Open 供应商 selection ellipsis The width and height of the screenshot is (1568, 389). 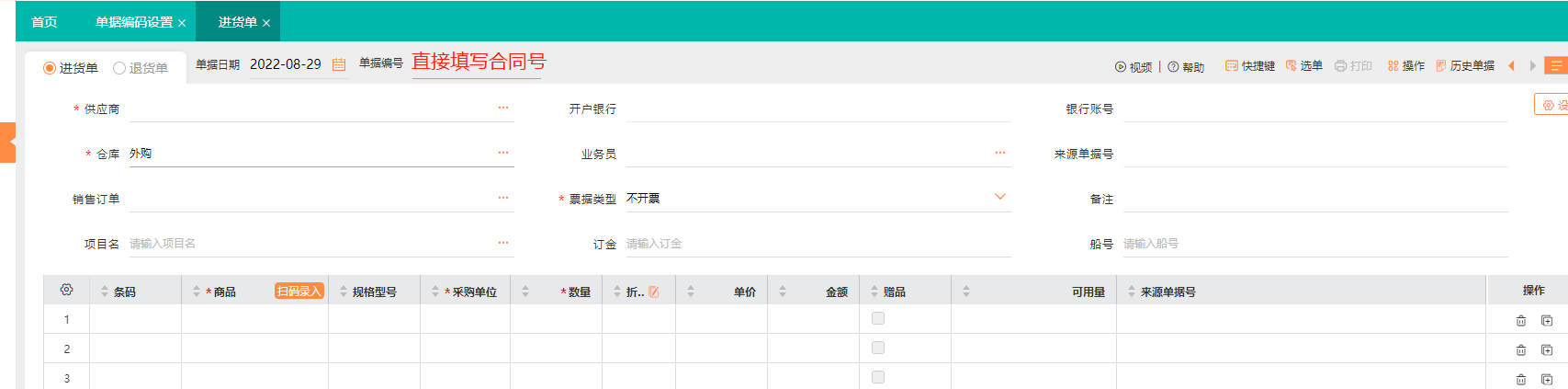(x=503, y=108)
